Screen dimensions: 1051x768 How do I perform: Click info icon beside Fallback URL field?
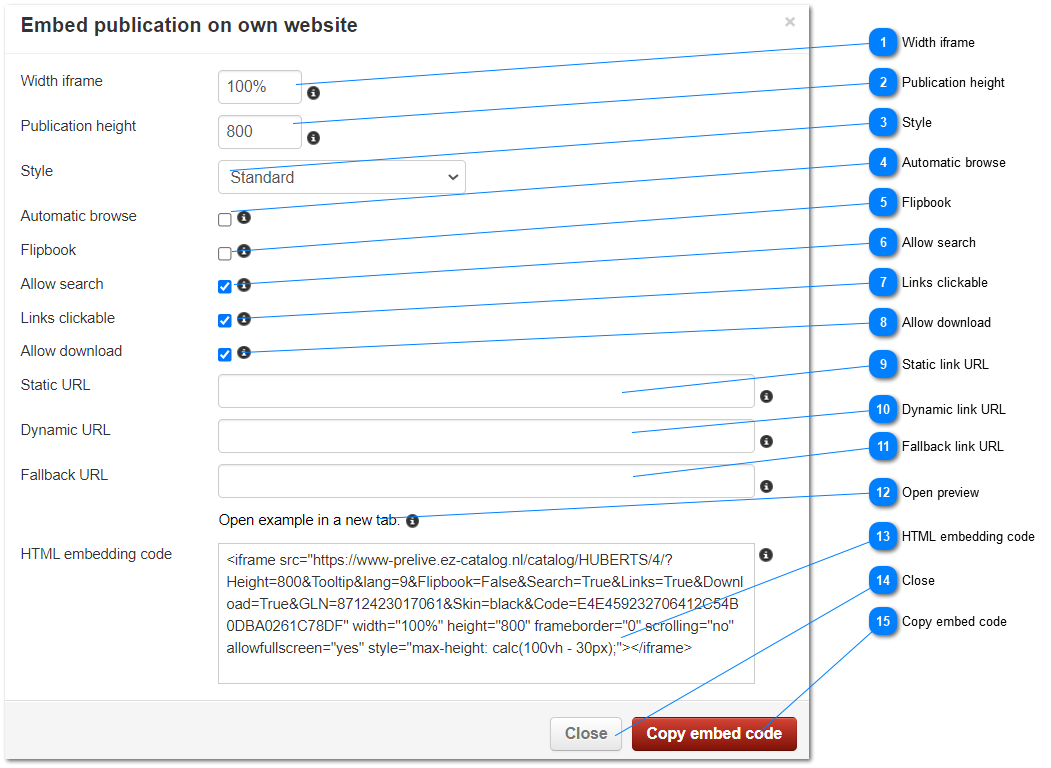click(767, 487)
